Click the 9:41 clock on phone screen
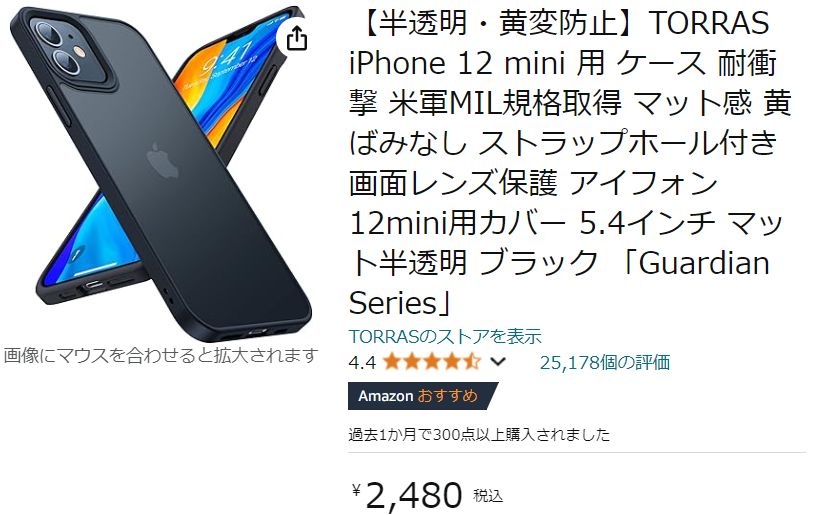 click(x=227, y=58)
